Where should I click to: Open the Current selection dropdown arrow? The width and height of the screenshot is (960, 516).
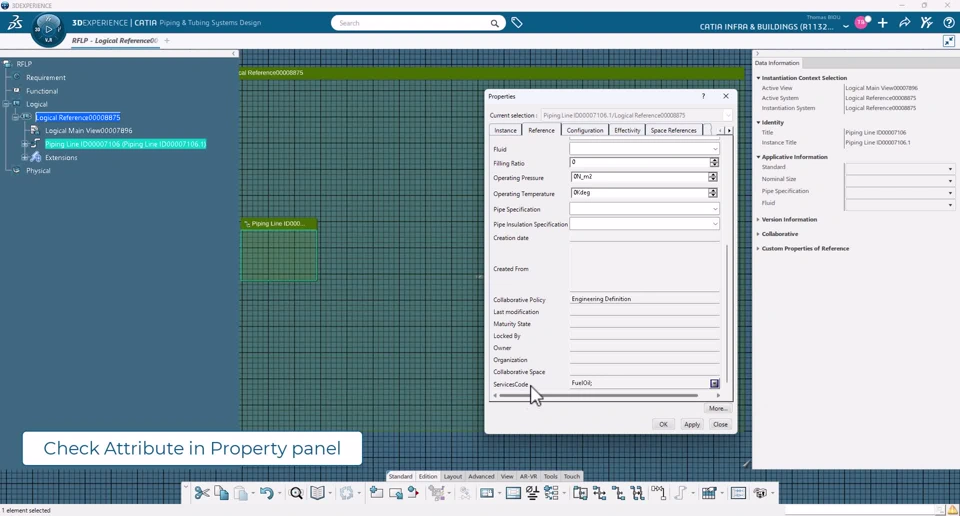pyautogui.click(x=727, y=115)
